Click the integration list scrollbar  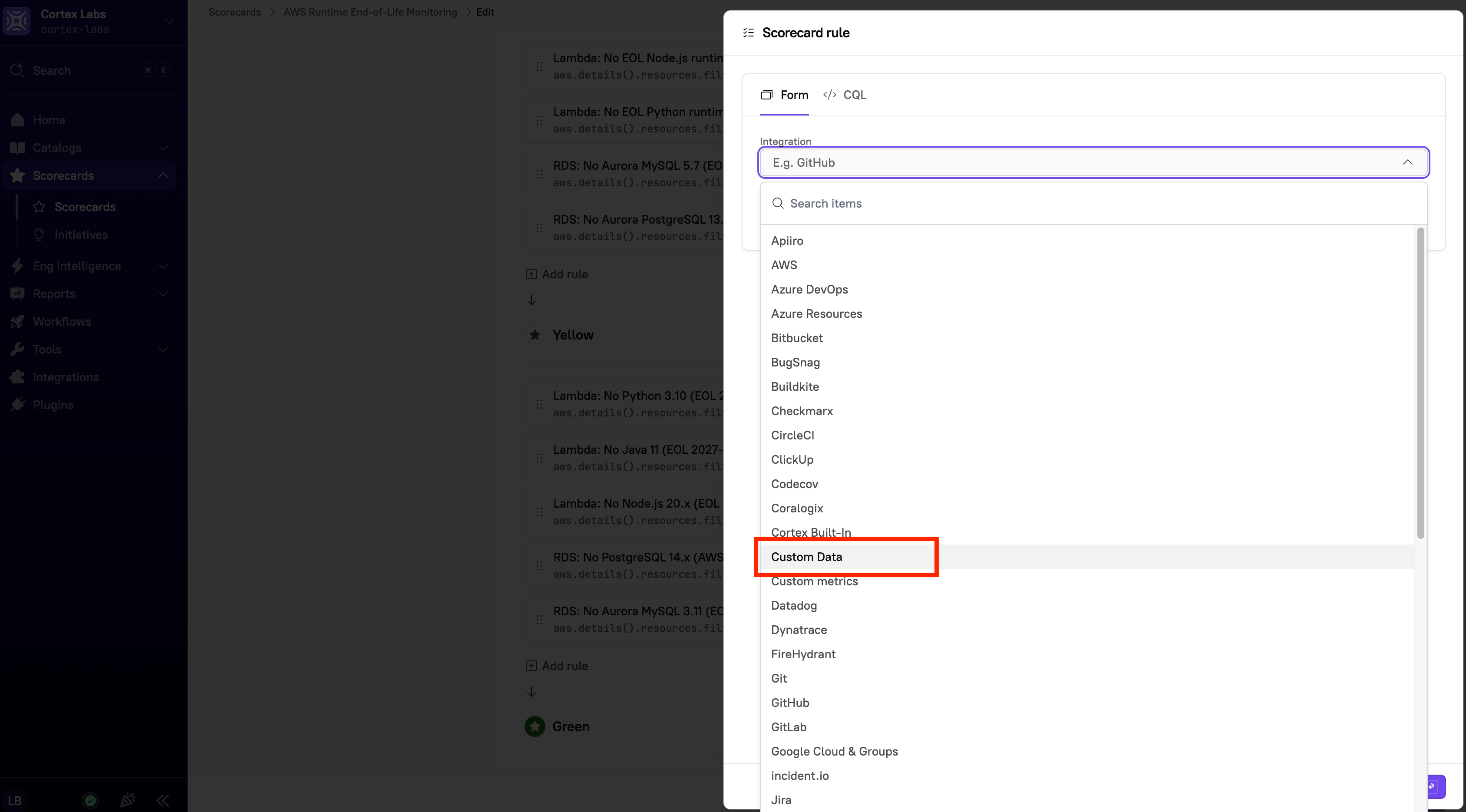click(1420, 383)
